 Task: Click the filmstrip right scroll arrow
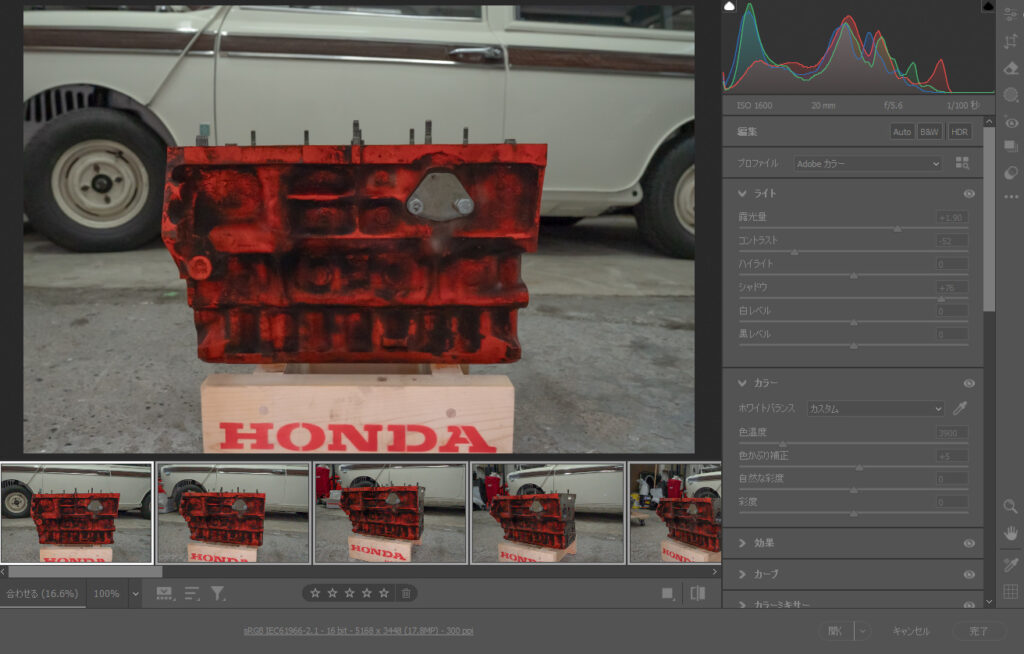714,572
